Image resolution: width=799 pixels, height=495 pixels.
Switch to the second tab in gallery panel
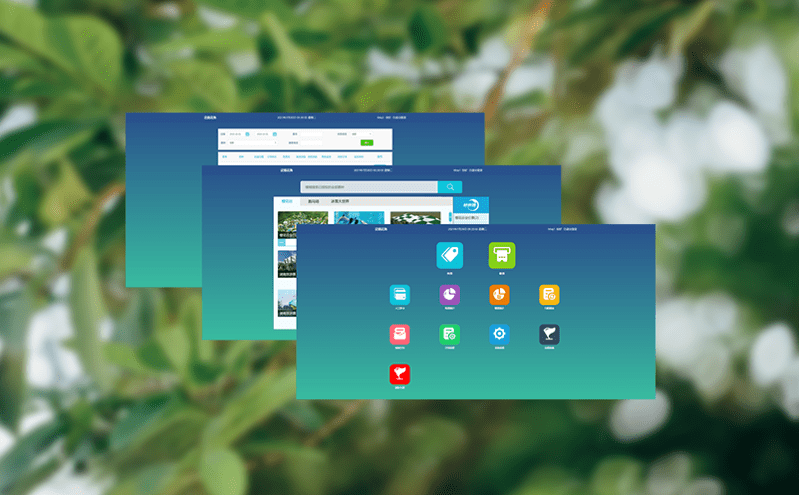(x=313, y=201)
